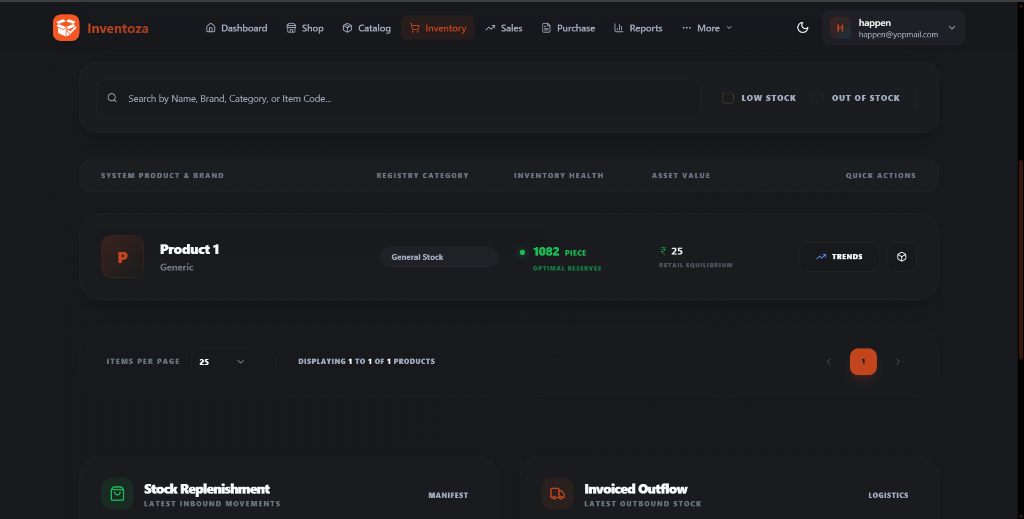This screenshot has height=519, width=1024.
Task: Open the Catalog menu item
Action: click(x=366, y=28)
